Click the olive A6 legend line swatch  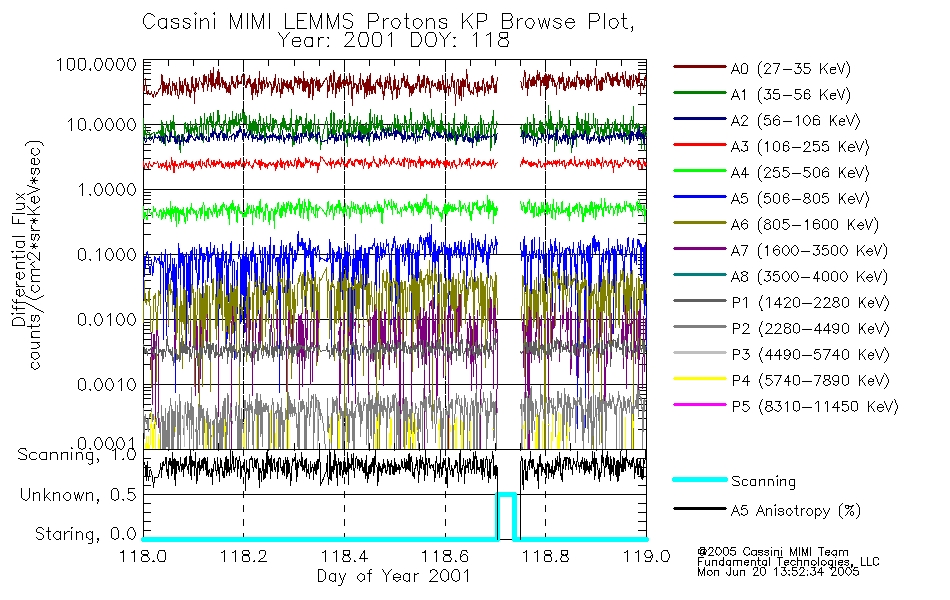coord(700,223)
